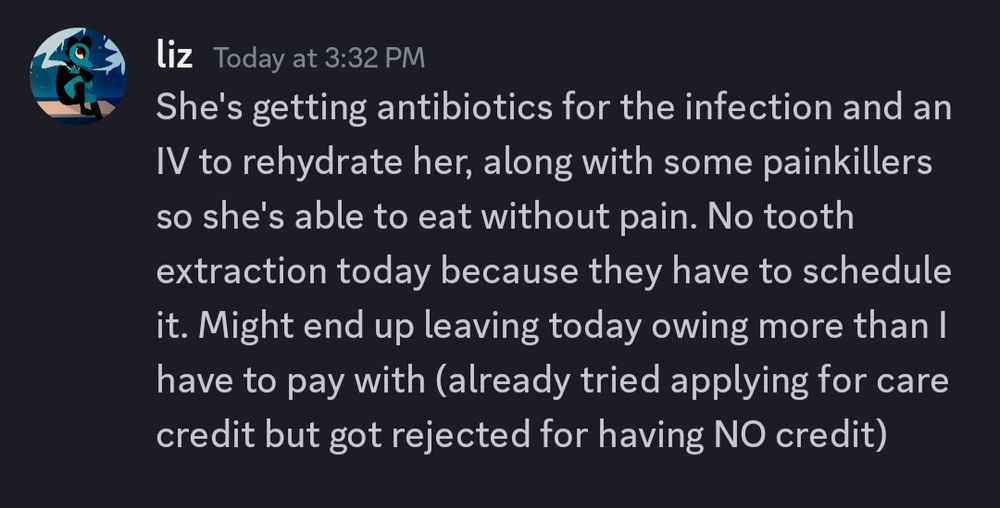Click the word rehydrate in the message
The width and height of the screenshot is (1000, 508).
click(x=322, y=163)
